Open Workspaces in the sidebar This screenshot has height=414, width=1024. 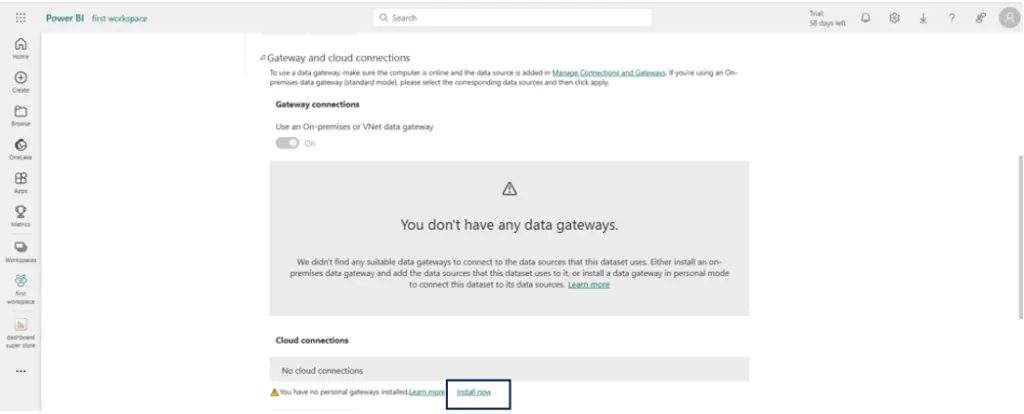(x=21, y=251)
